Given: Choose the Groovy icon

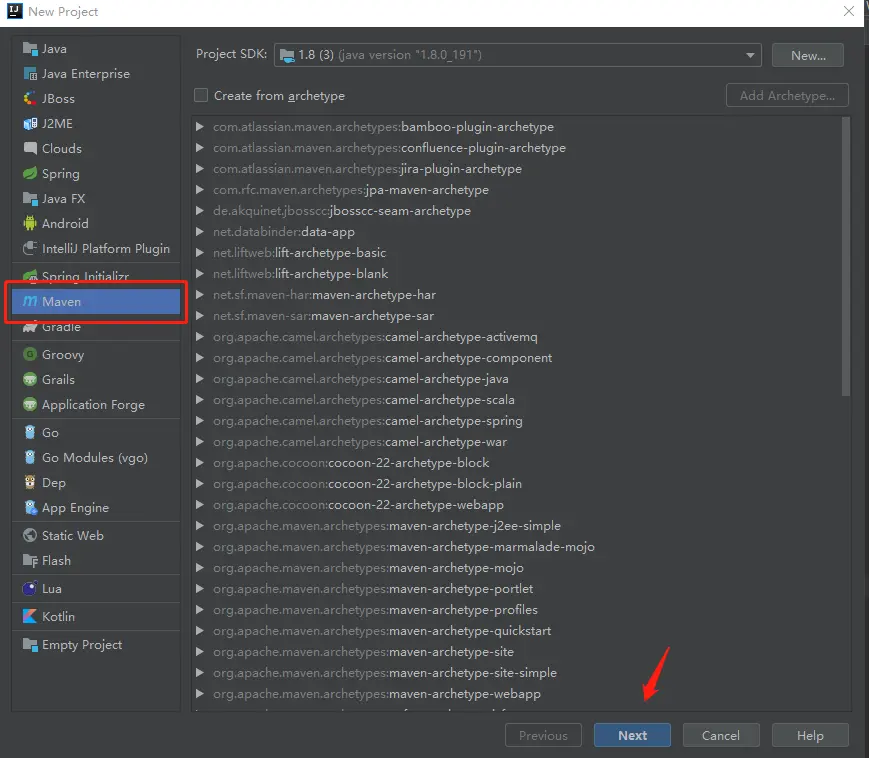Looking at the screenshot, I should (30, 354).
